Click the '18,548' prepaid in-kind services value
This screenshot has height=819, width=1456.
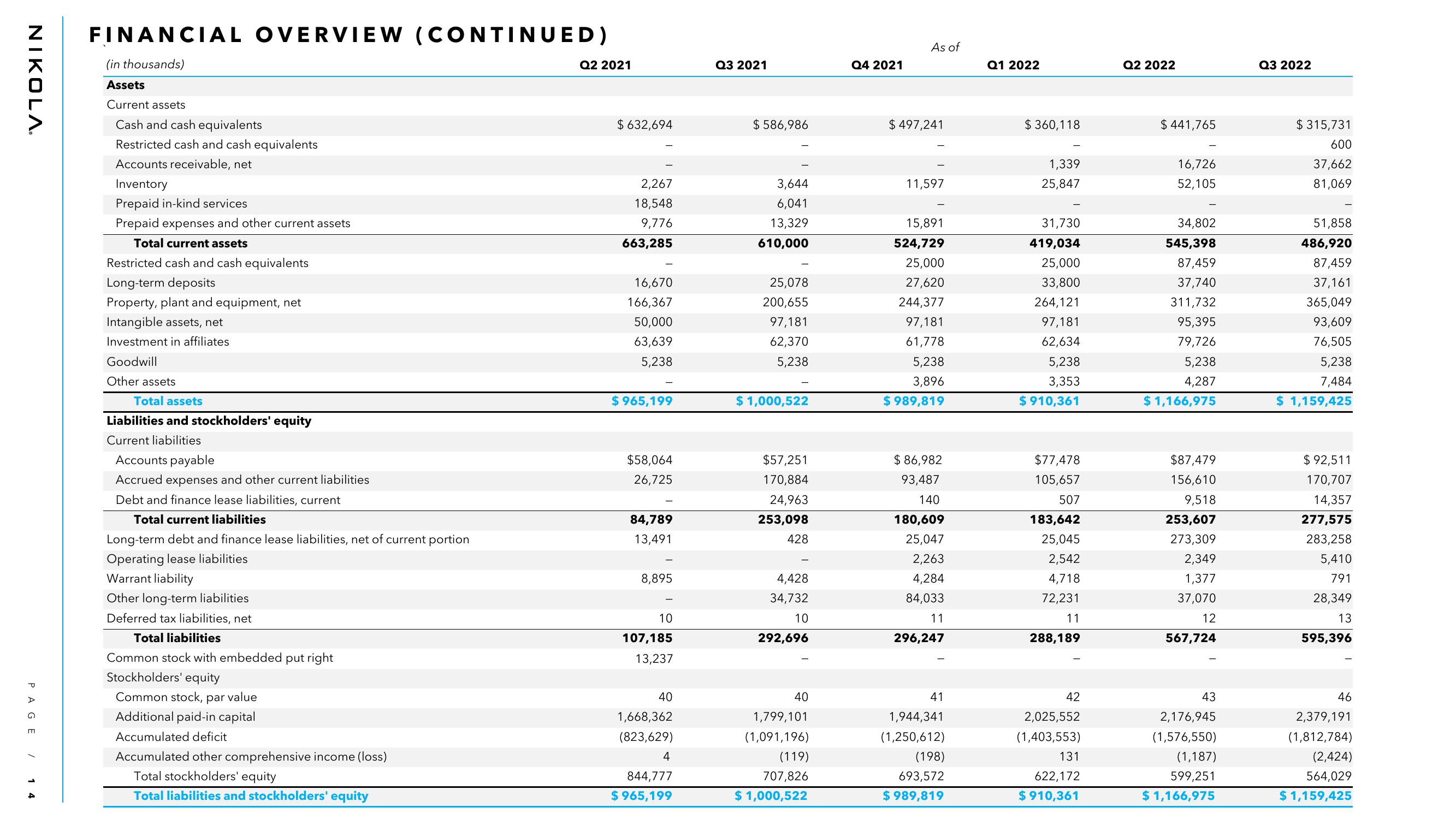point(653,204)
